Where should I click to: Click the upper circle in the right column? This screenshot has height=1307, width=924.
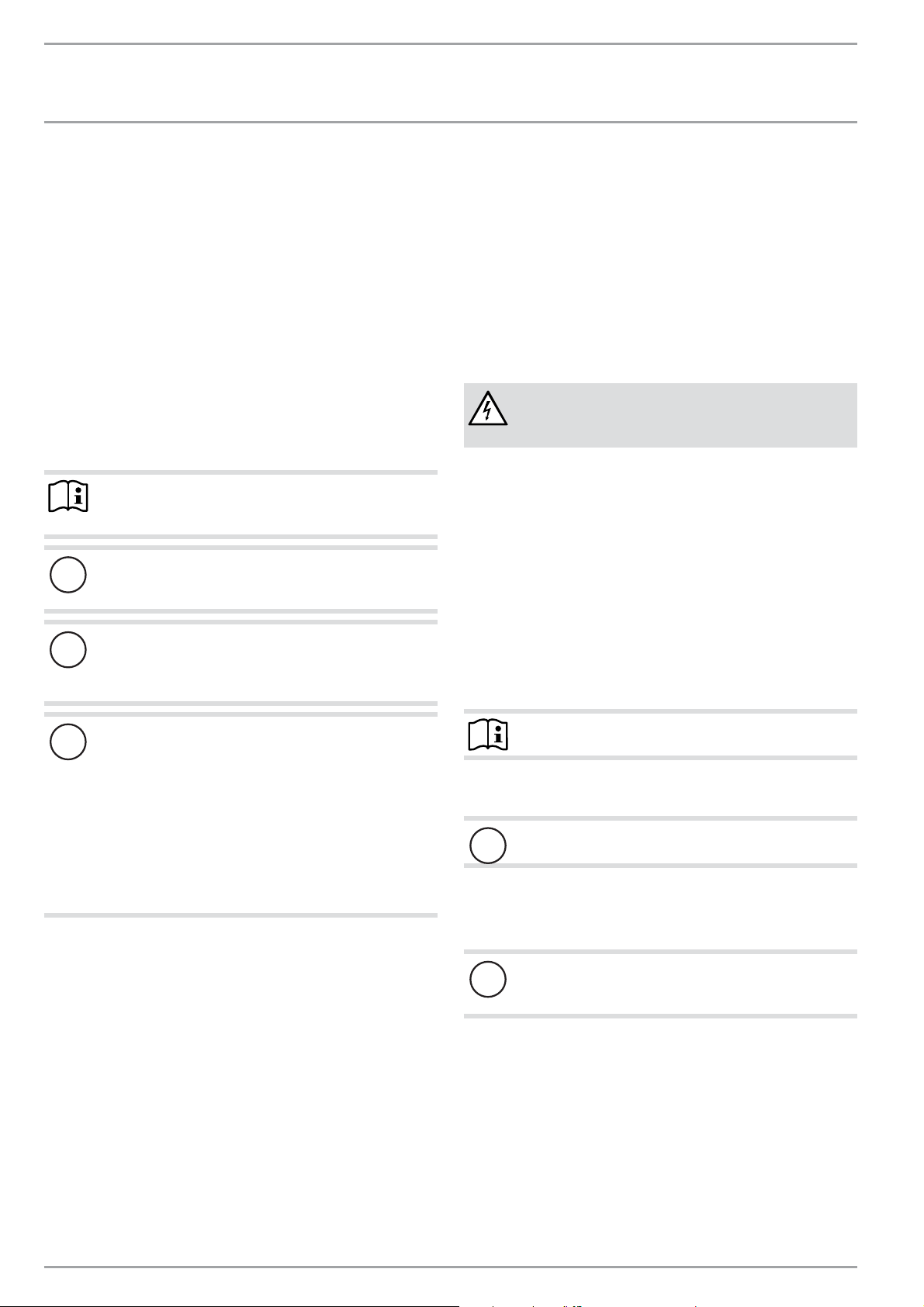pyautogui.click(x=488, y=845)
